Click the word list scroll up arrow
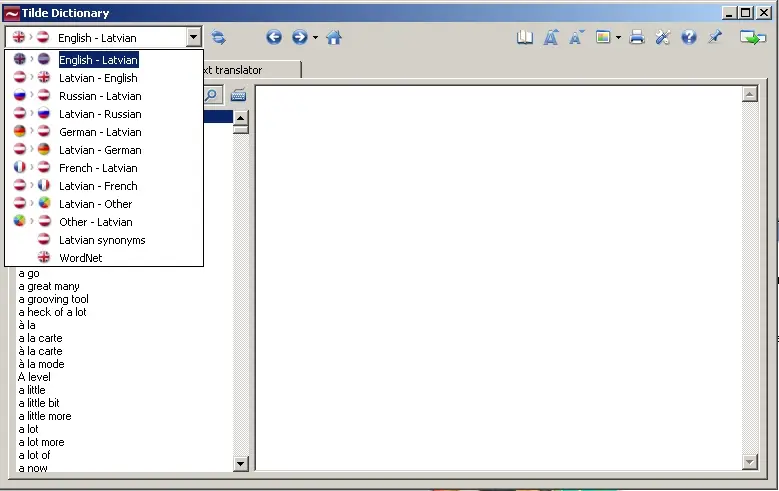 pos(240,118)
